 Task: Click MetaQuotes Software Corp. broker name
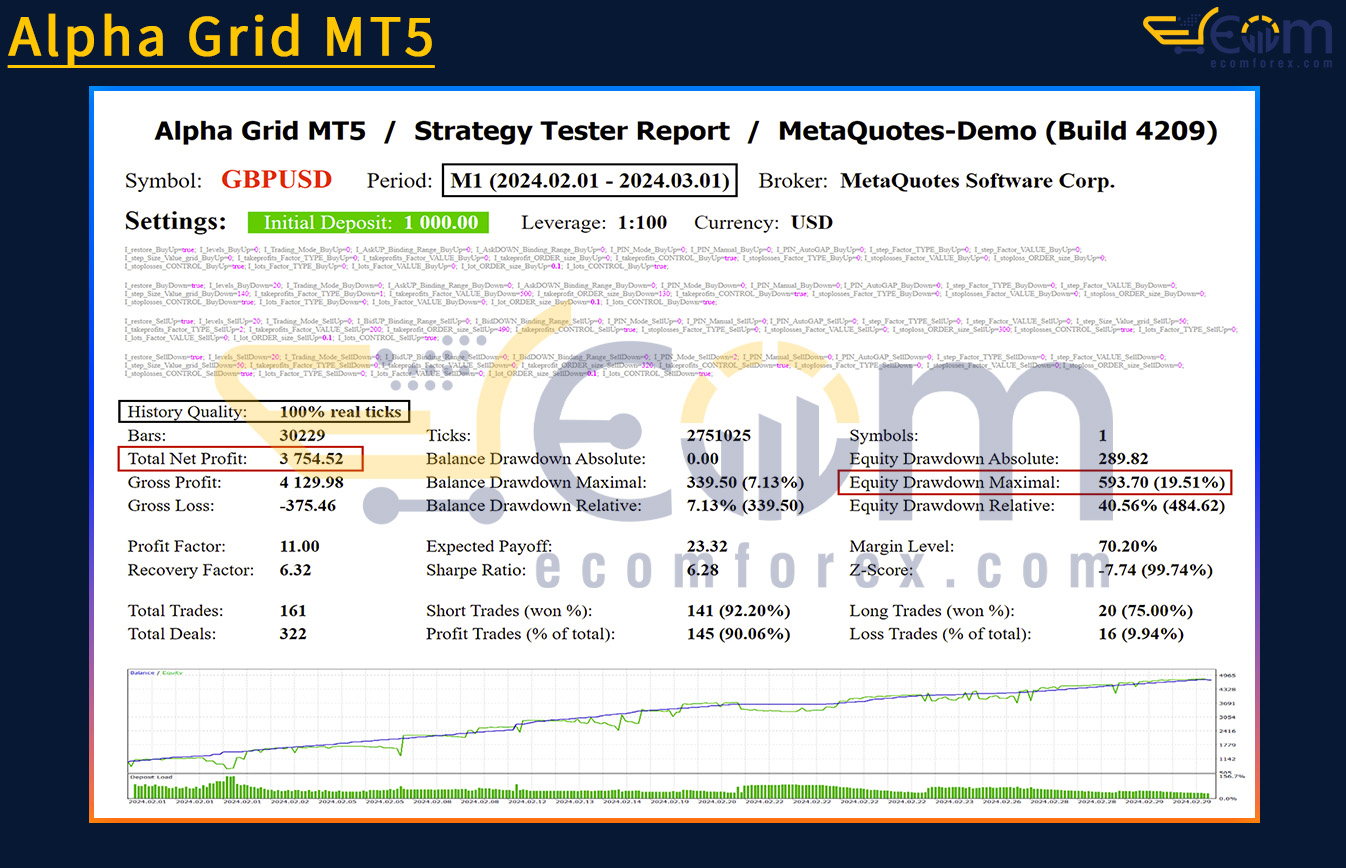977,181
